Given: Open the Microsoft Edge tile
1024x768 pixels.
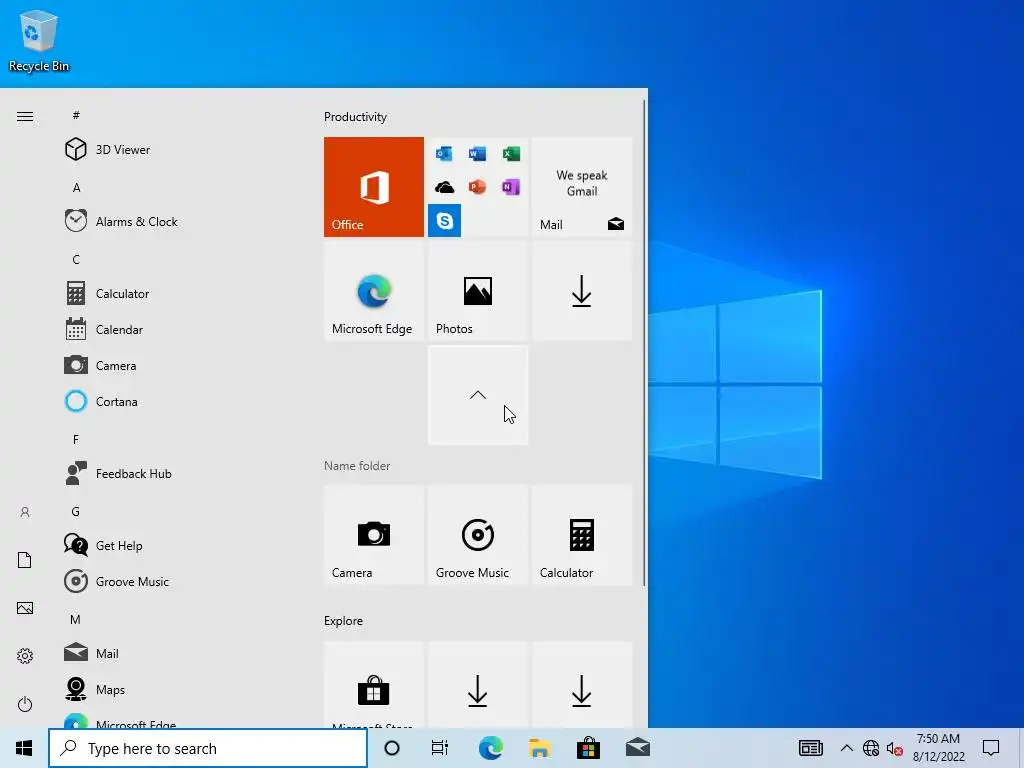Looking at the screenshot, I should click(374, 291).
